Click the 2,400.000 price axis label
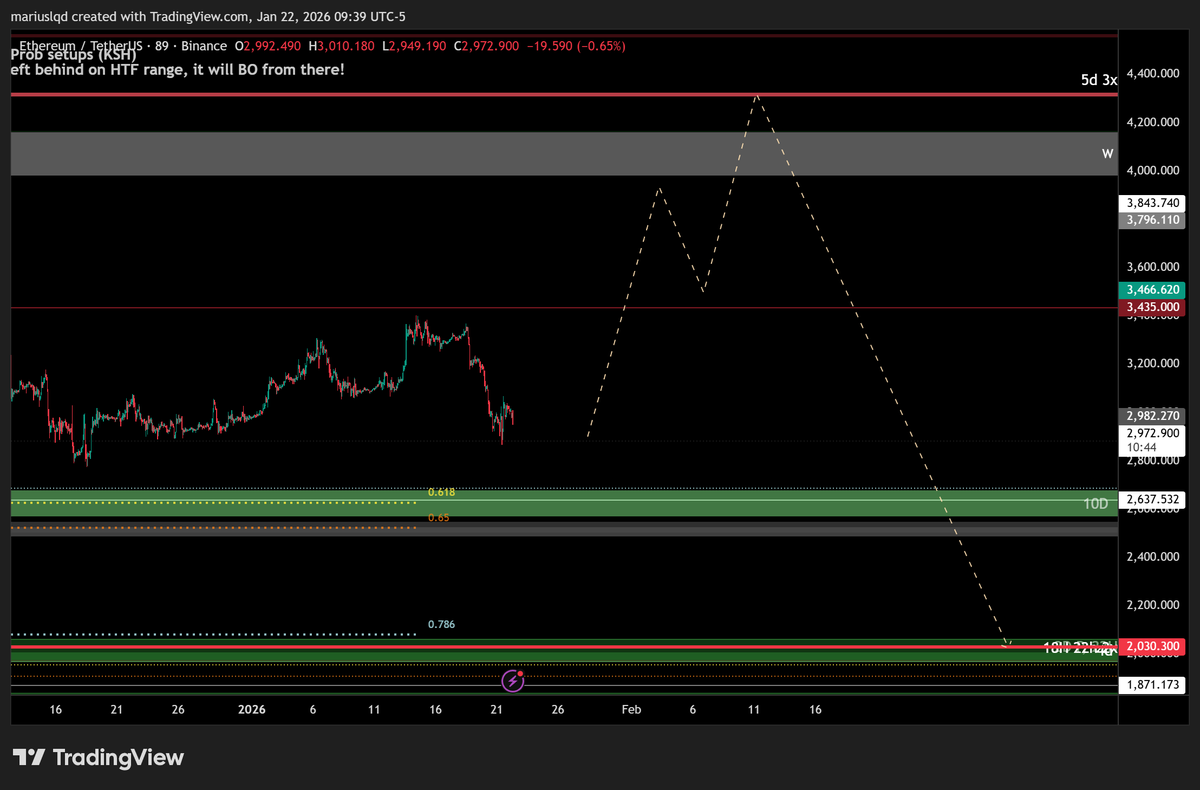This screenshot has height=790, width=1200. pyautogui.click(x=1153, y=556)
